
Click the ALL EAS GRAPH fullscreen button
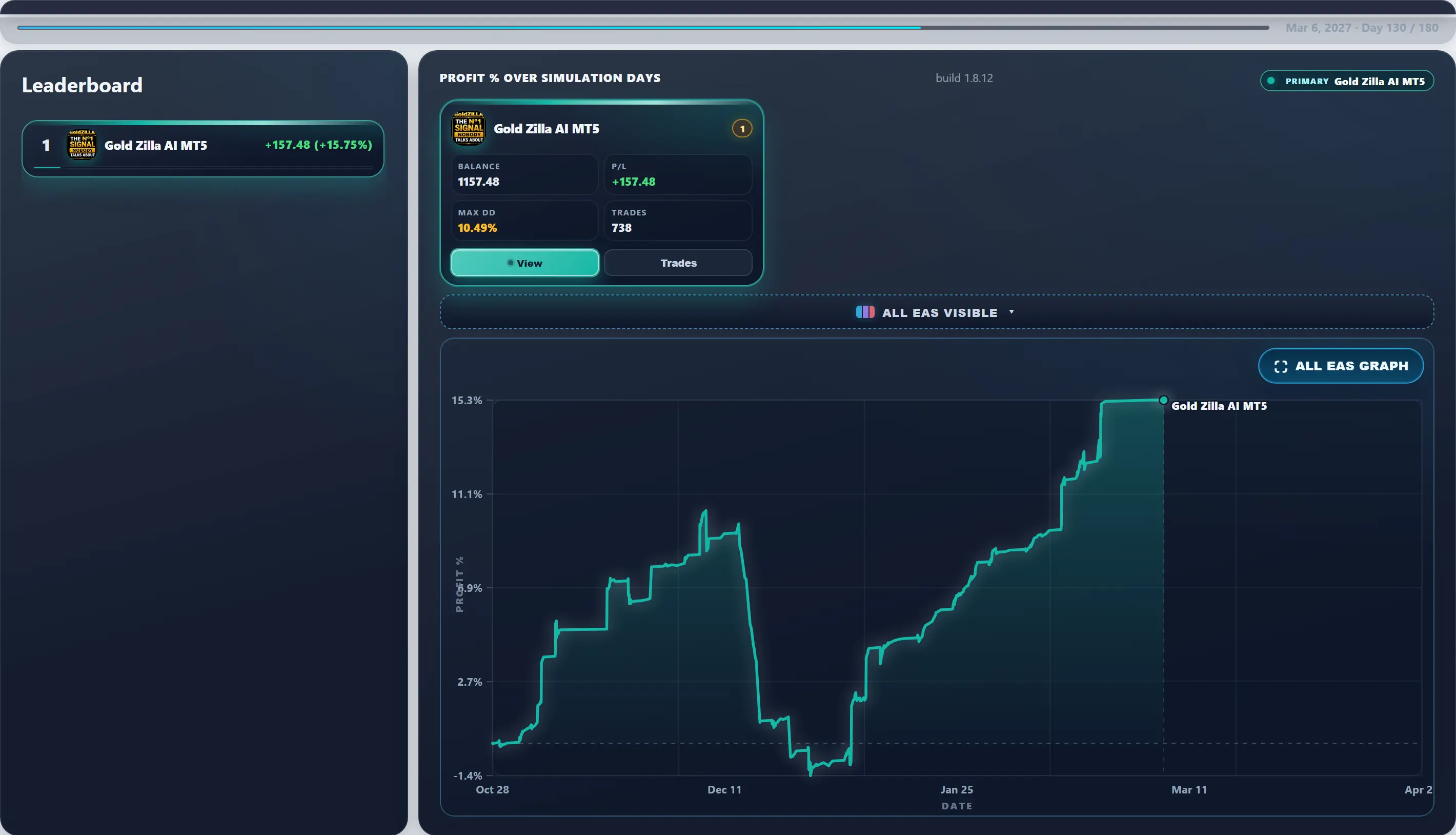(x=1341, y=366)
